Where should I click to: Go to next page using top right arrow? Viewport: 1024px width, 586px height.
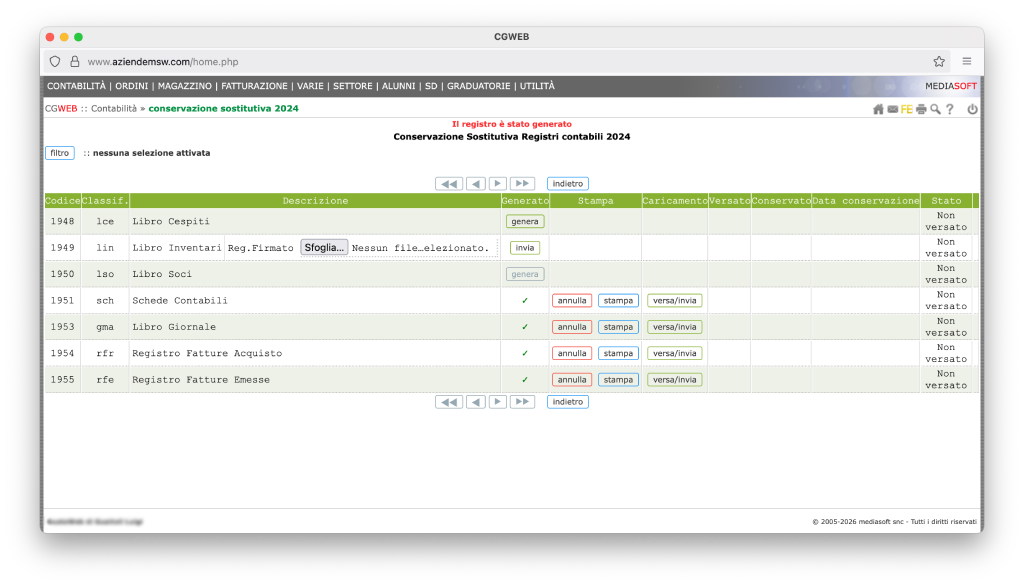[x=498, y=184]
